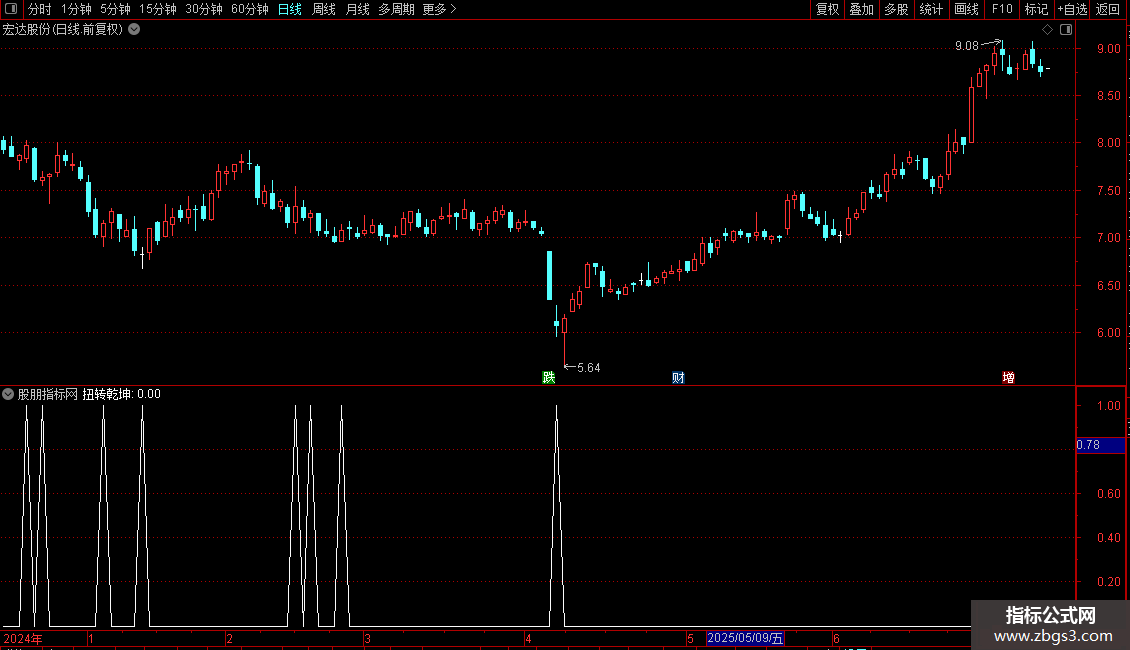Click the diamond icon in chart header
The height and width of the screenshot is (650, 1130).
click(x=1048, y=30)
